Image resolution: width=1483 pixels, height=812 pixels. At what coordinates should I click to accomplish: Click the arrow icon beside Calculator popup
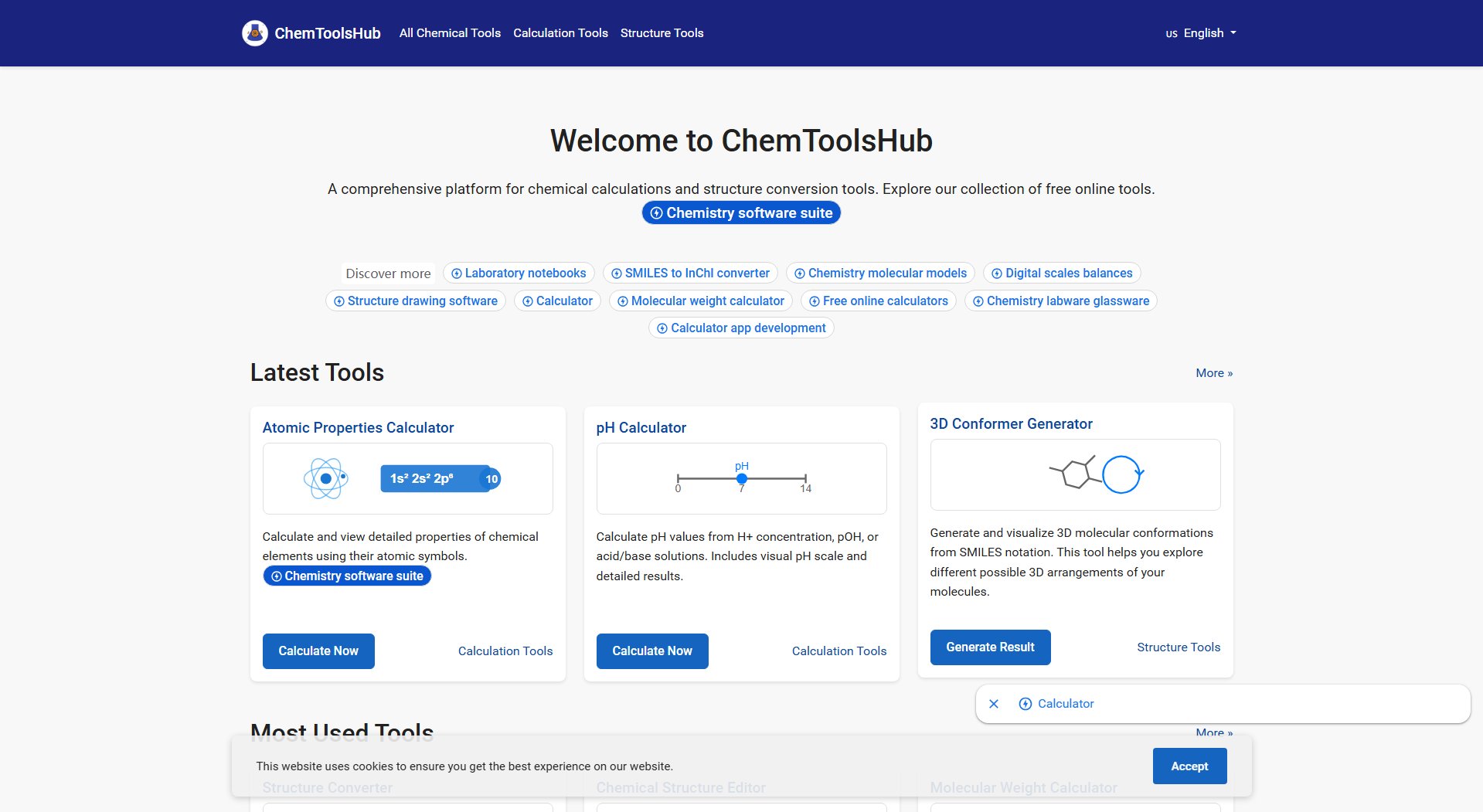1026,704
